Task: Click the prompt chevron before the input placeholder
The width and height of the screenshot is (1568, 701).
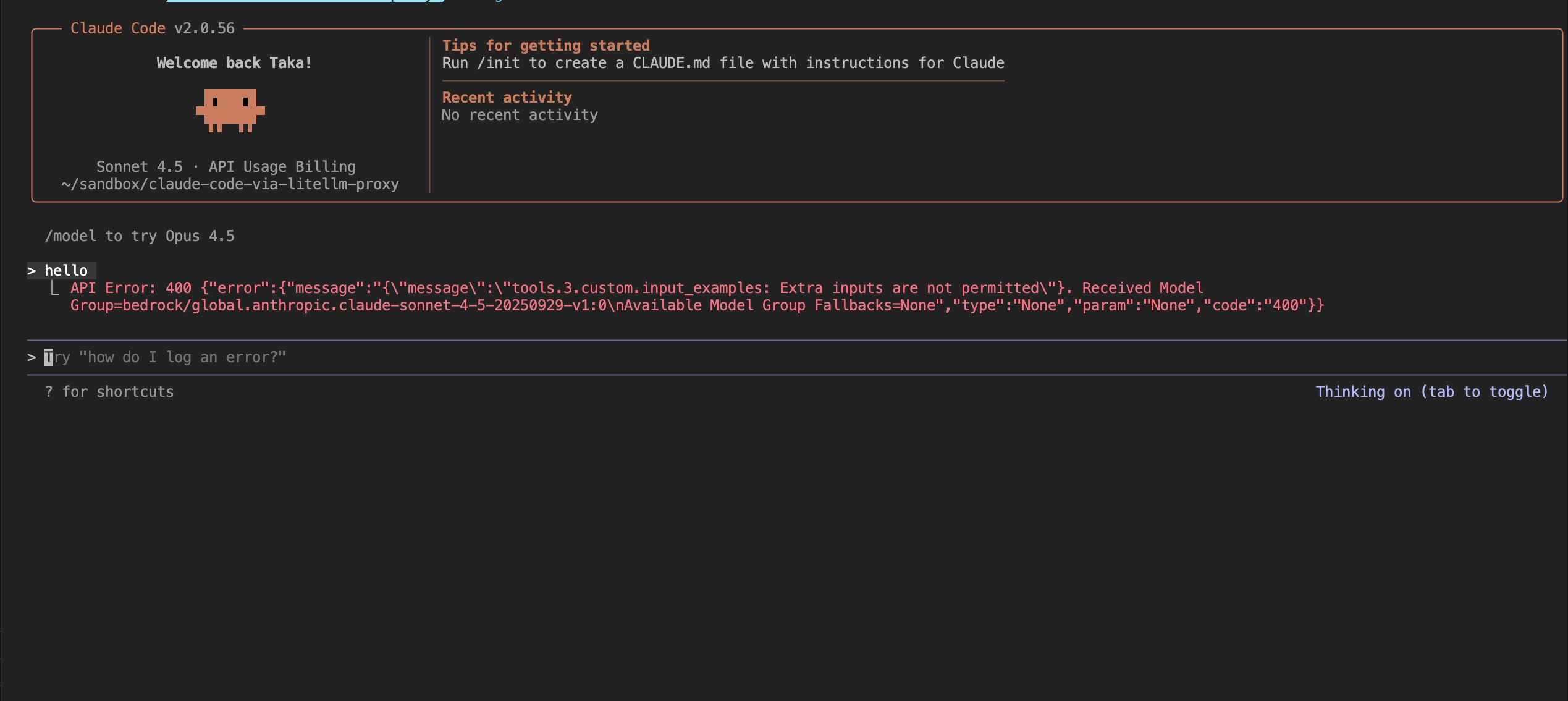Action: point(32,357)
